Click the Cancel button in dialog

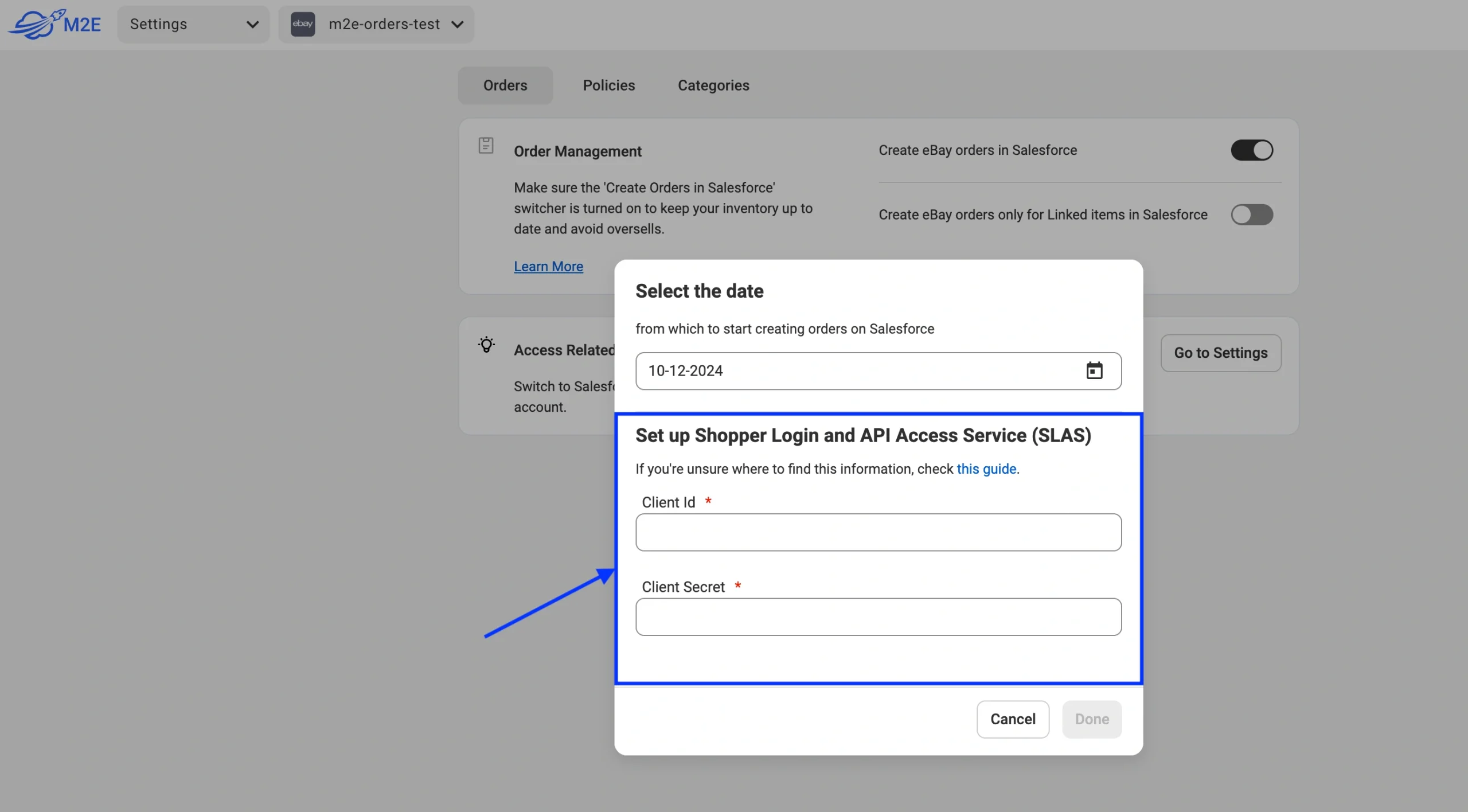click(1012, 719)
